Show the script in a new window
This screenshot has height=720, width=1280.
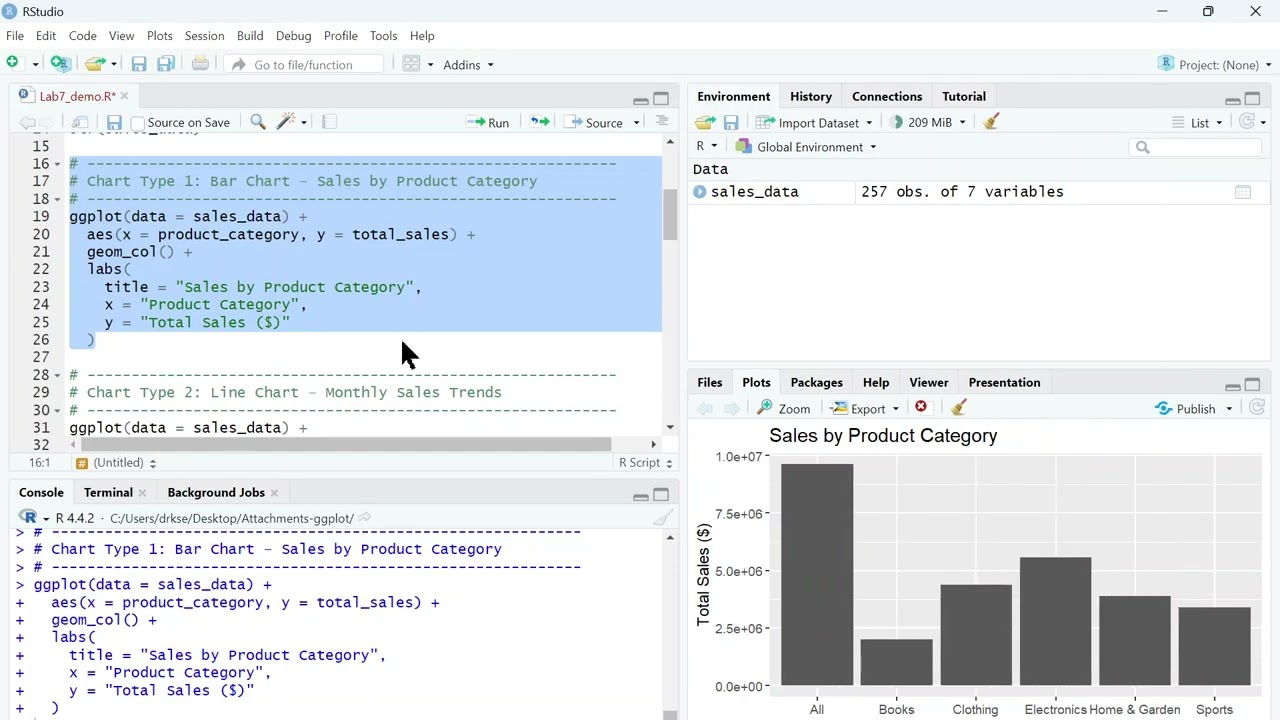[x=81, y=122]
